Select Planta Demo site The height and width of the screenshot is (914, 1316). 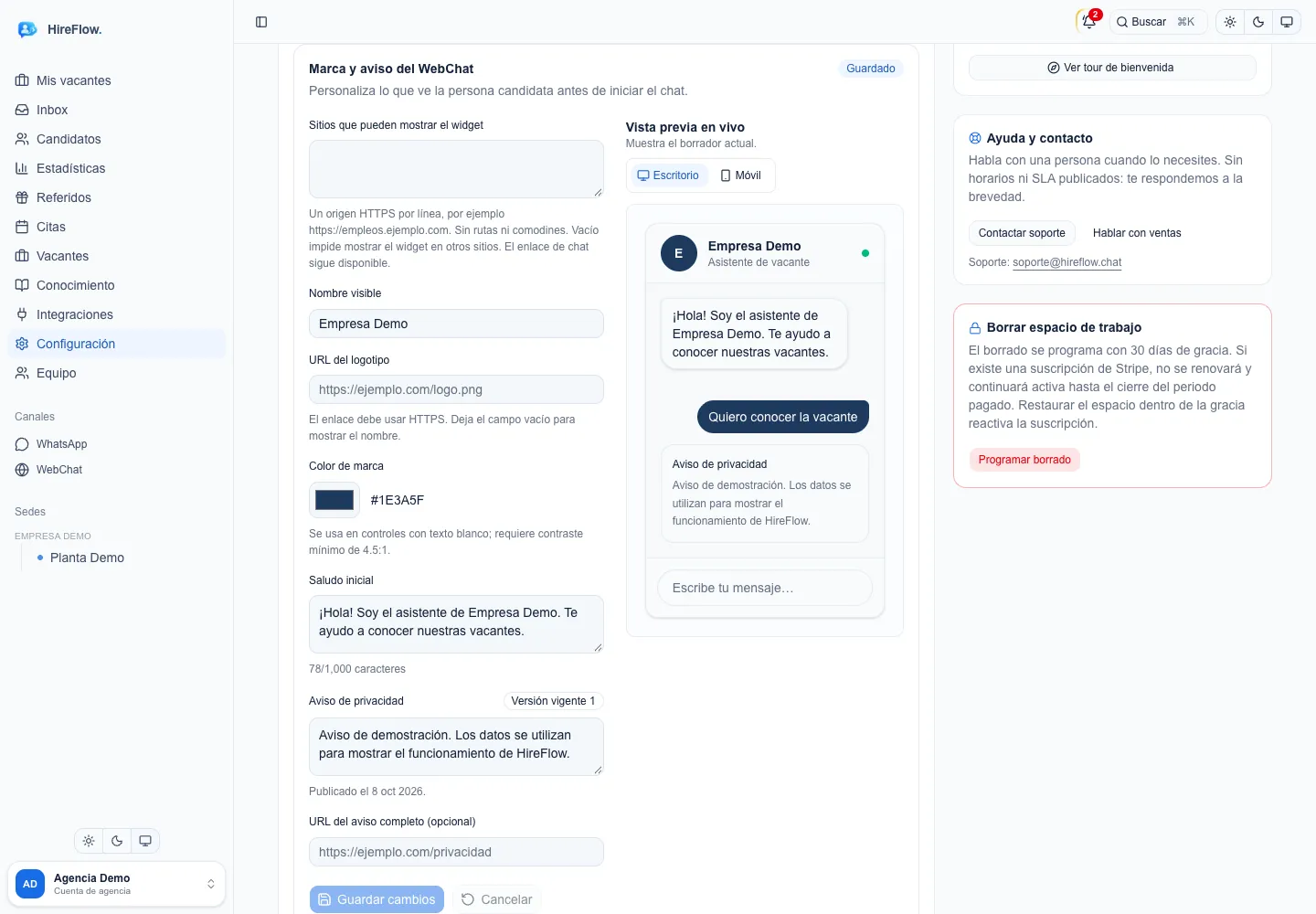click(87, 558)
